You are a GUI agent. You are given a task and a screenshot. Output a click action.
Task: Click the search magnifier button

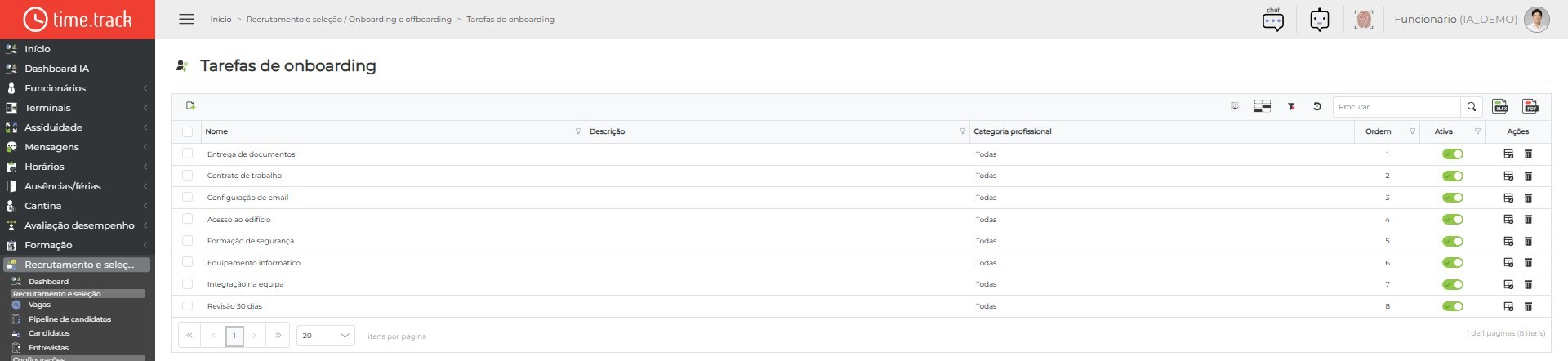pyautogui.click(x=1472, y=107)
